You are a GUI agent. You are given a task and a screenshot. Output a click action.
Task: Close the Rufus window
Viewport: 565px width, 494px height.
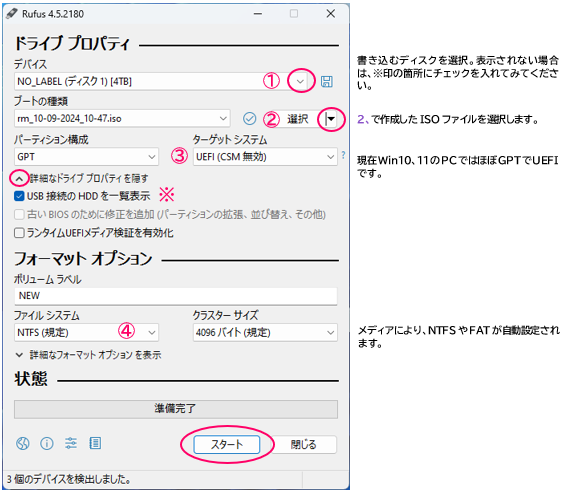pyautogui.click(x=330, y=14)
